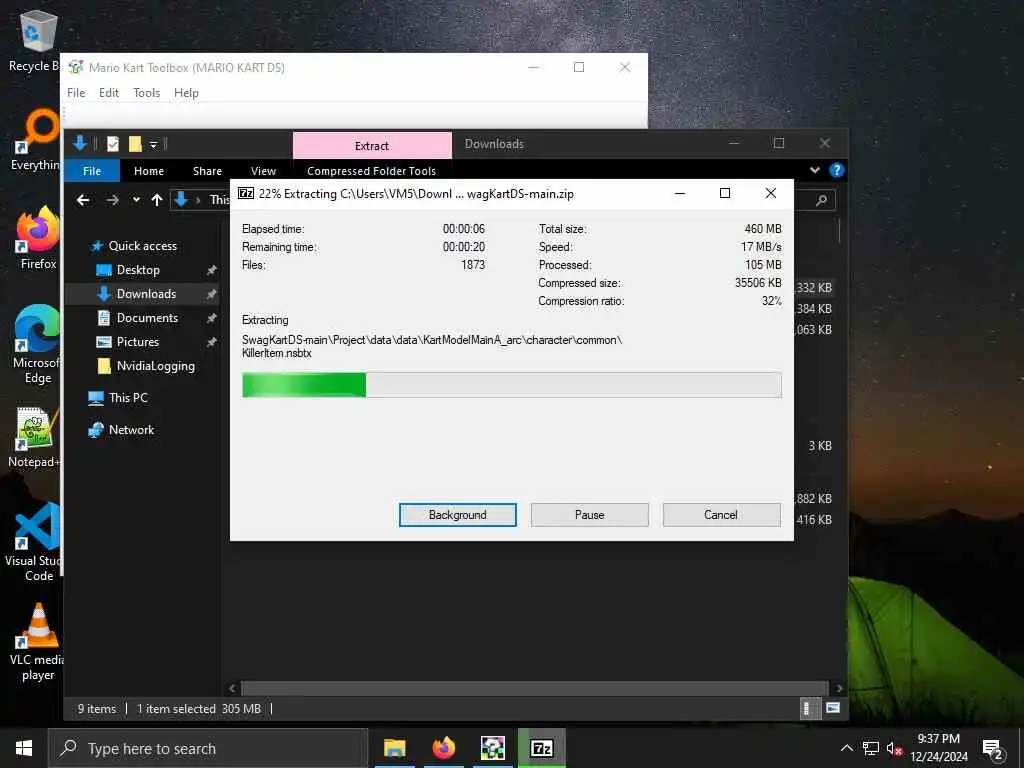Click the Background button in 7-Zip dialog

(457, 515)
